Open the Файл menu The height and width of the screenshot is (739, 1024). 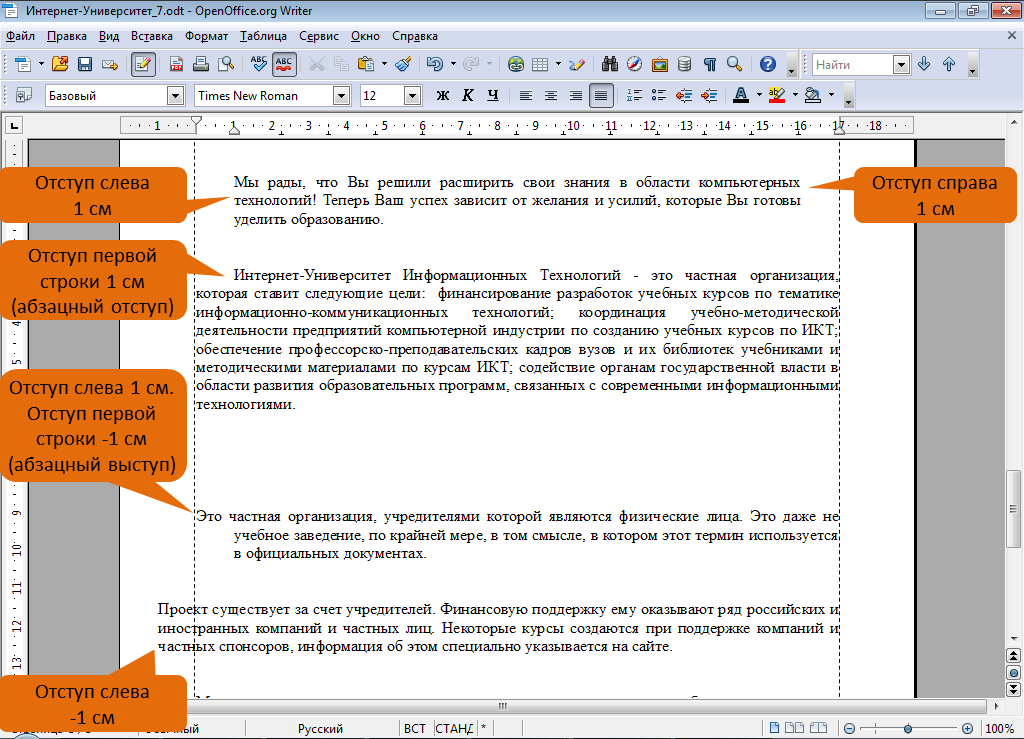point(20,36)
